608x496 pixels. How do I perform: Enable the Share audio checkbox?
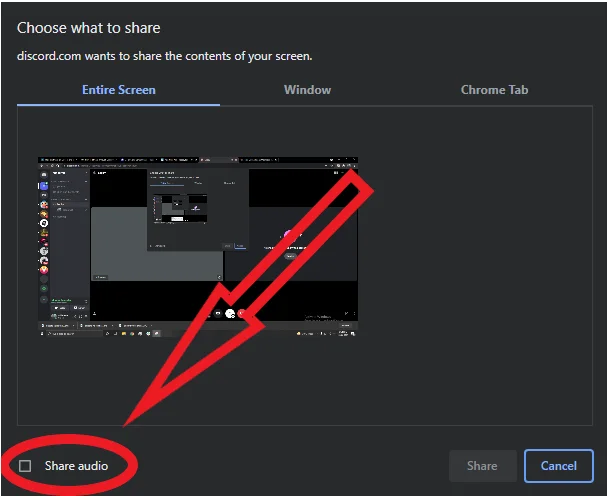26,466
